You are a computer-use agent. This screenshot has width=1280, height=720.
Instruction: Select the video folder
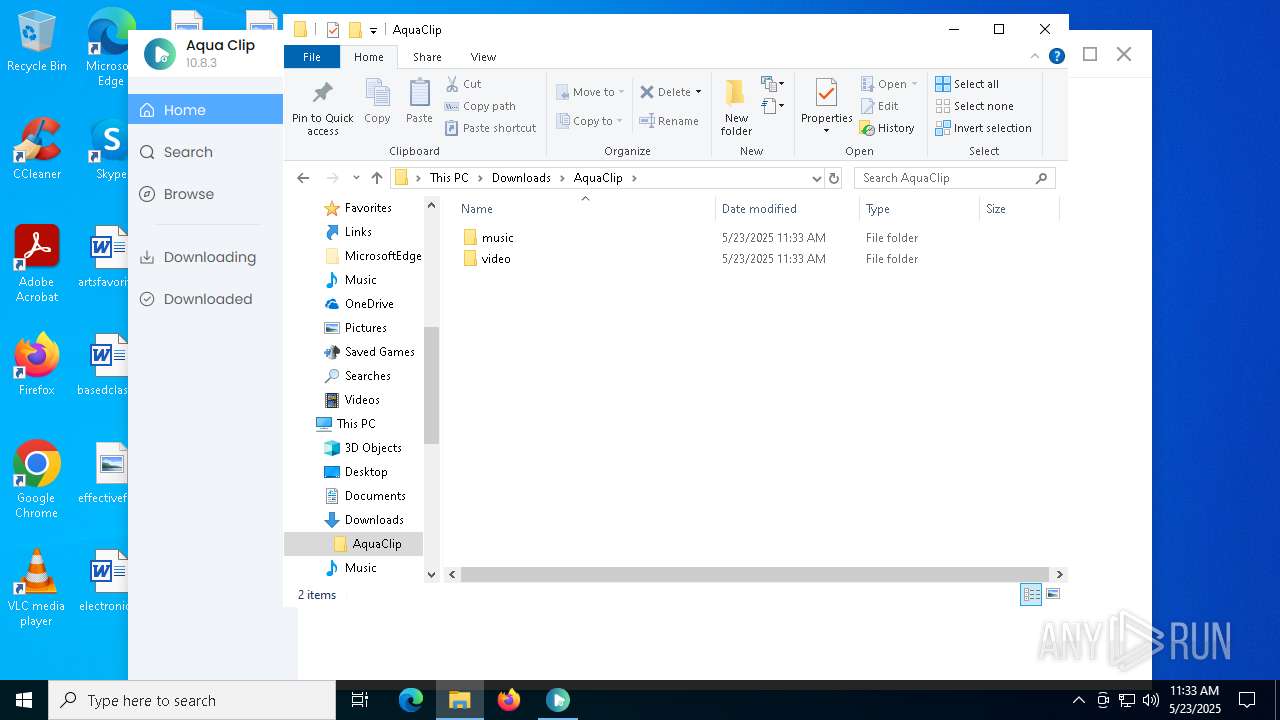[x=496, y=259]
